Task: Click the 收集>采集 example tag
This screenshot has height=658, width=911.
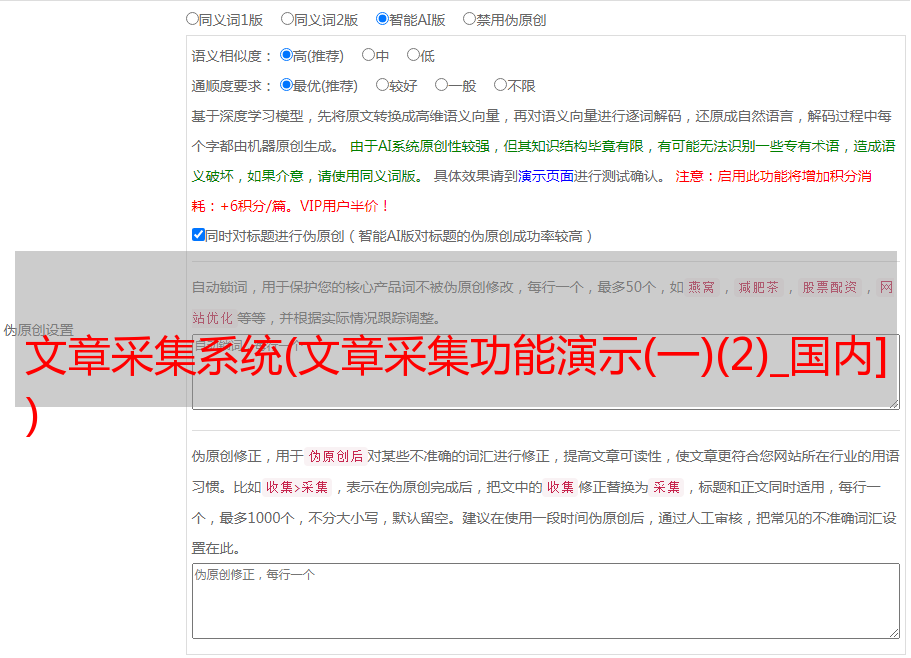Action: (x=297, y=488)
